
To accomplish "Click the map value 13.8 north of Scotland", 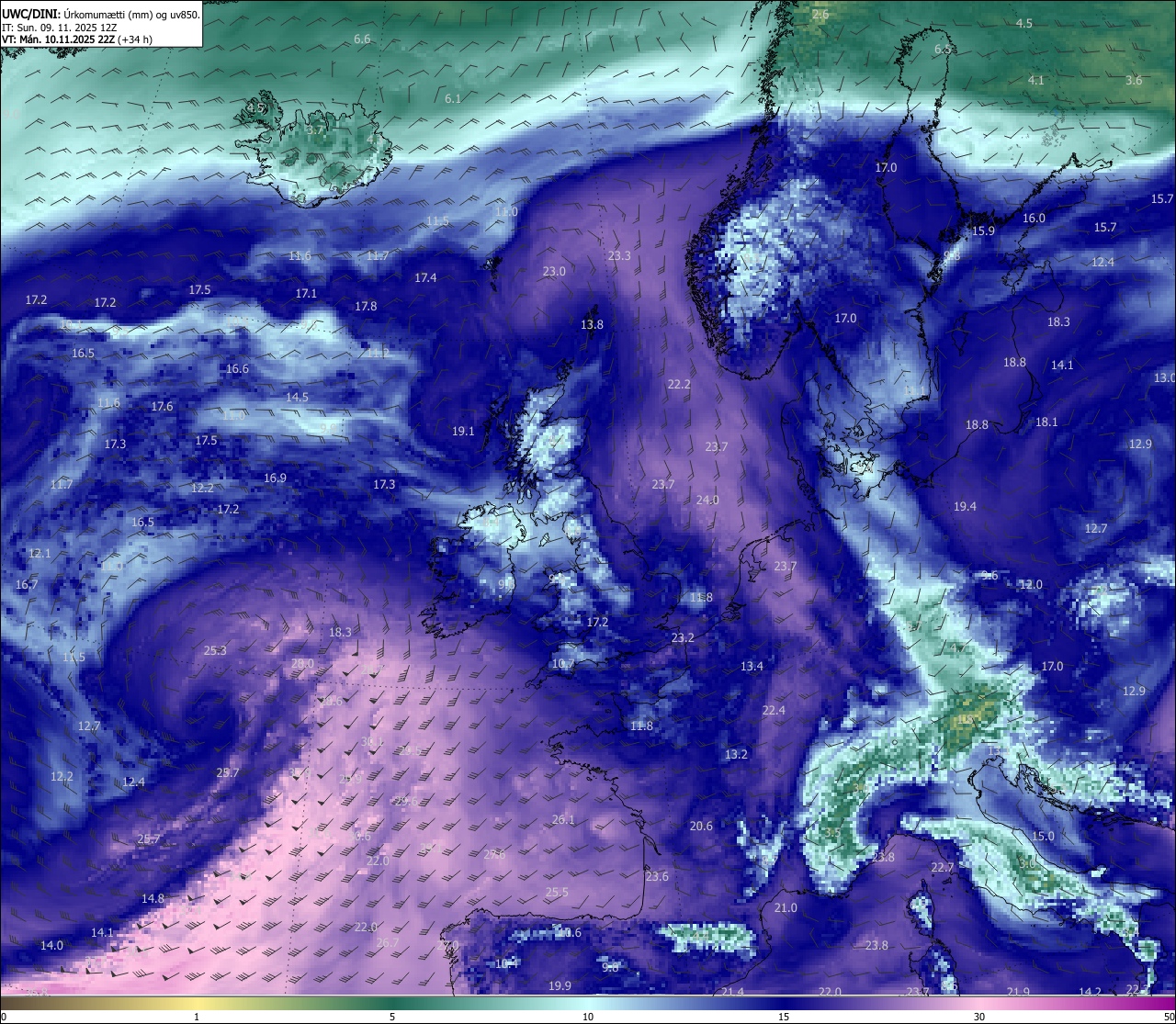I will coord(592,325).
